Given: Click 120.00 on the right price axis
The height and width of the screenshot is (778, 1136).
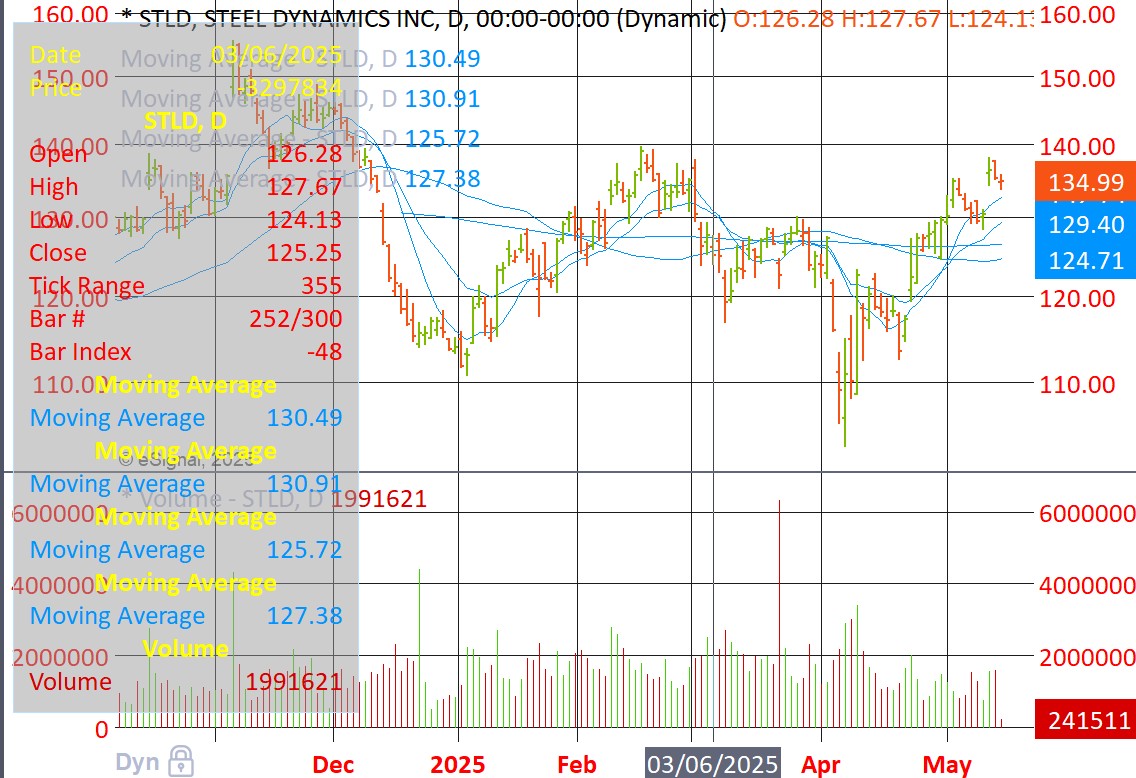Looking at the screenshot, I should (x=1077, y=298).
